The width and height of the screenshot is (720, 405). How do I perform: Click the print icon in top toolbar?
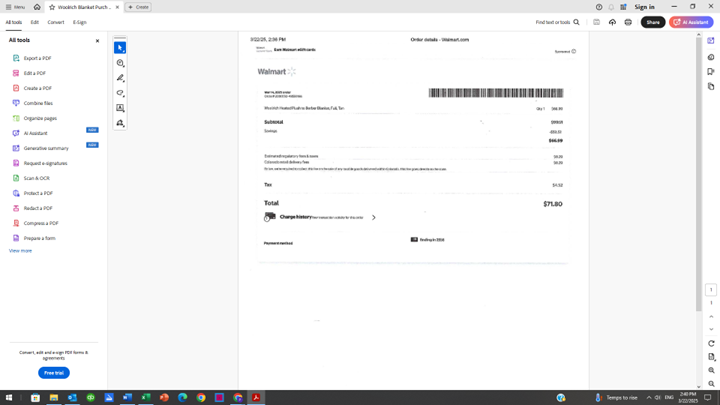click(x=628, y=22)
